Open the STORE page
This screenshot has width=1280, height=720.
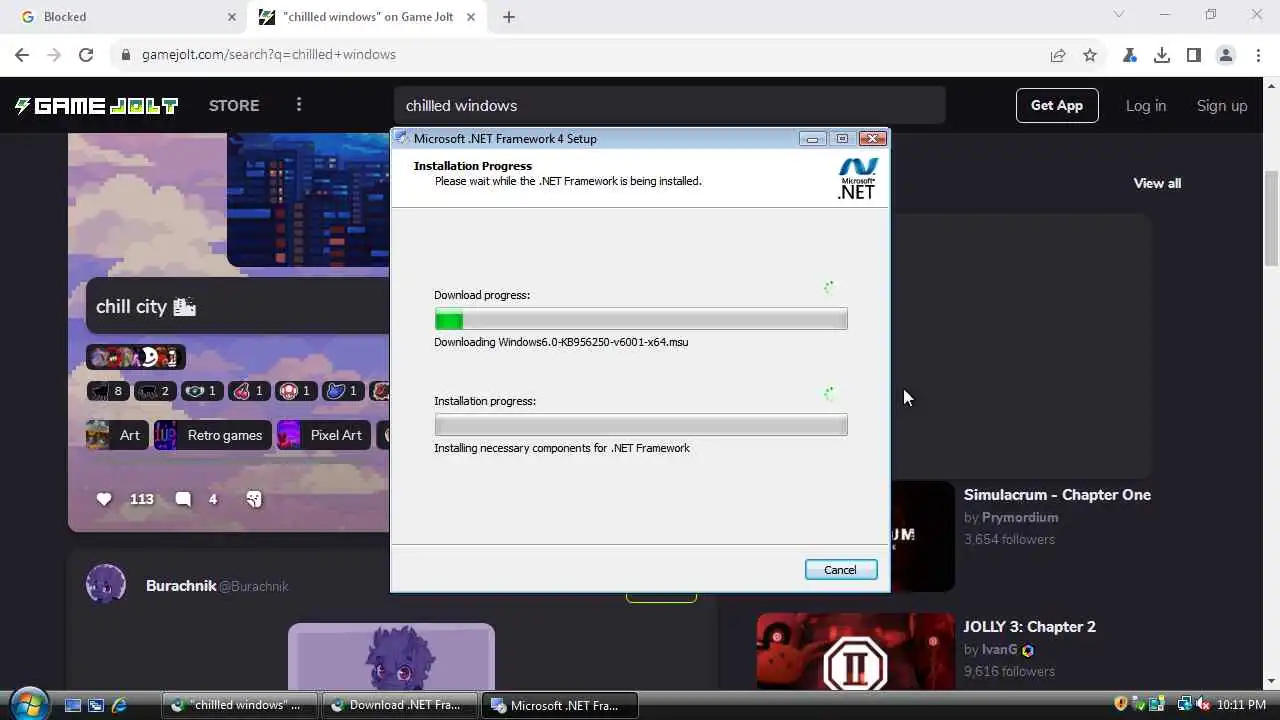click(234, 105)
